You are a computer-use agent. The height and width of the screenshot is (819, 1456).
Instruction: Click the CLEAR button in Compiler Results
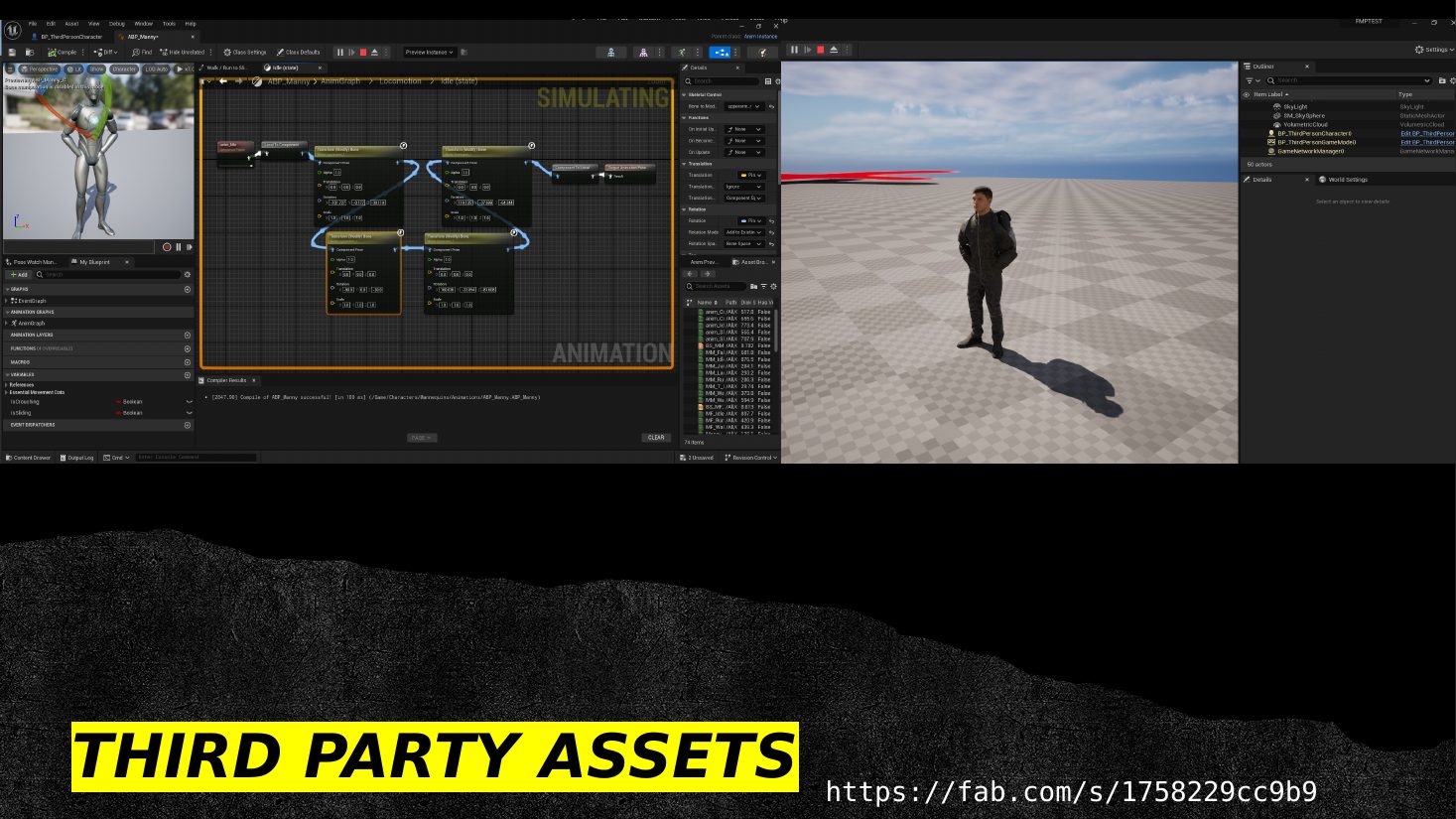[x=656, y=438]
